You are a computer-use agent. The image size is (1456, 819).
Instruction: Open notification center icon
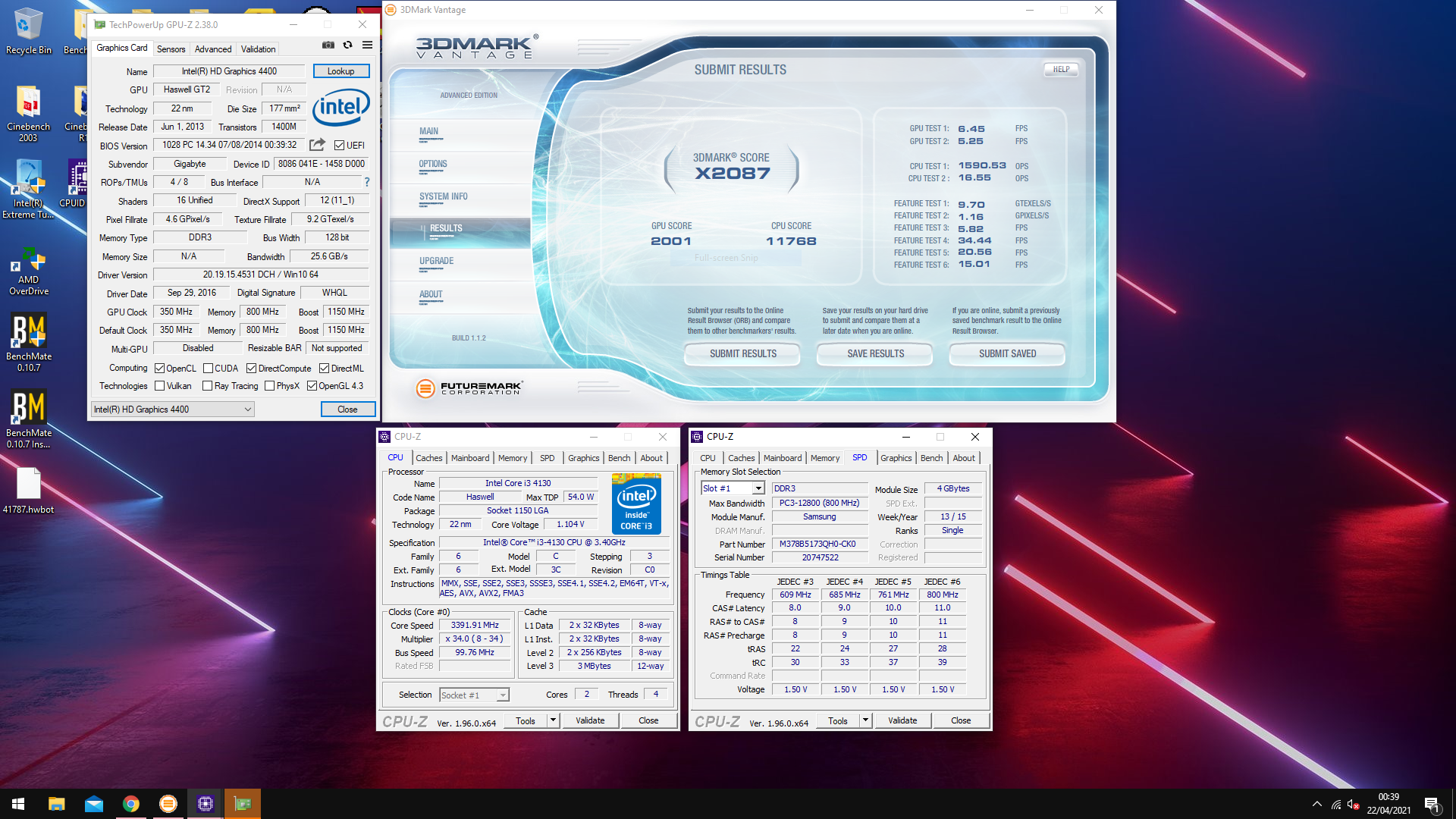tap(1431, 804)
